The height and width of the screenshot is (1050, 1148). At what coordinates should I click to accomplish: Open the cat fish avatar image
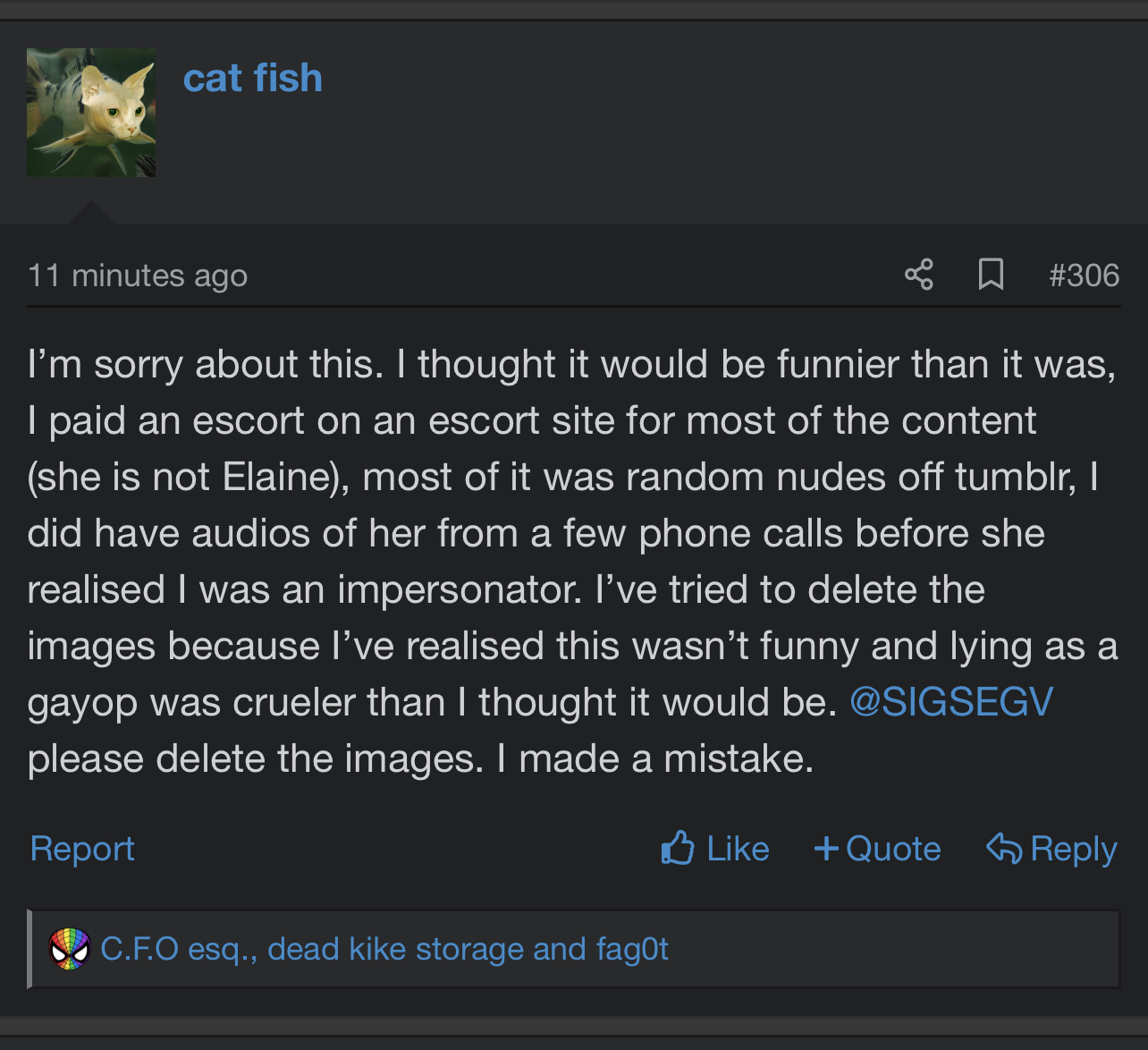point(91,112)
